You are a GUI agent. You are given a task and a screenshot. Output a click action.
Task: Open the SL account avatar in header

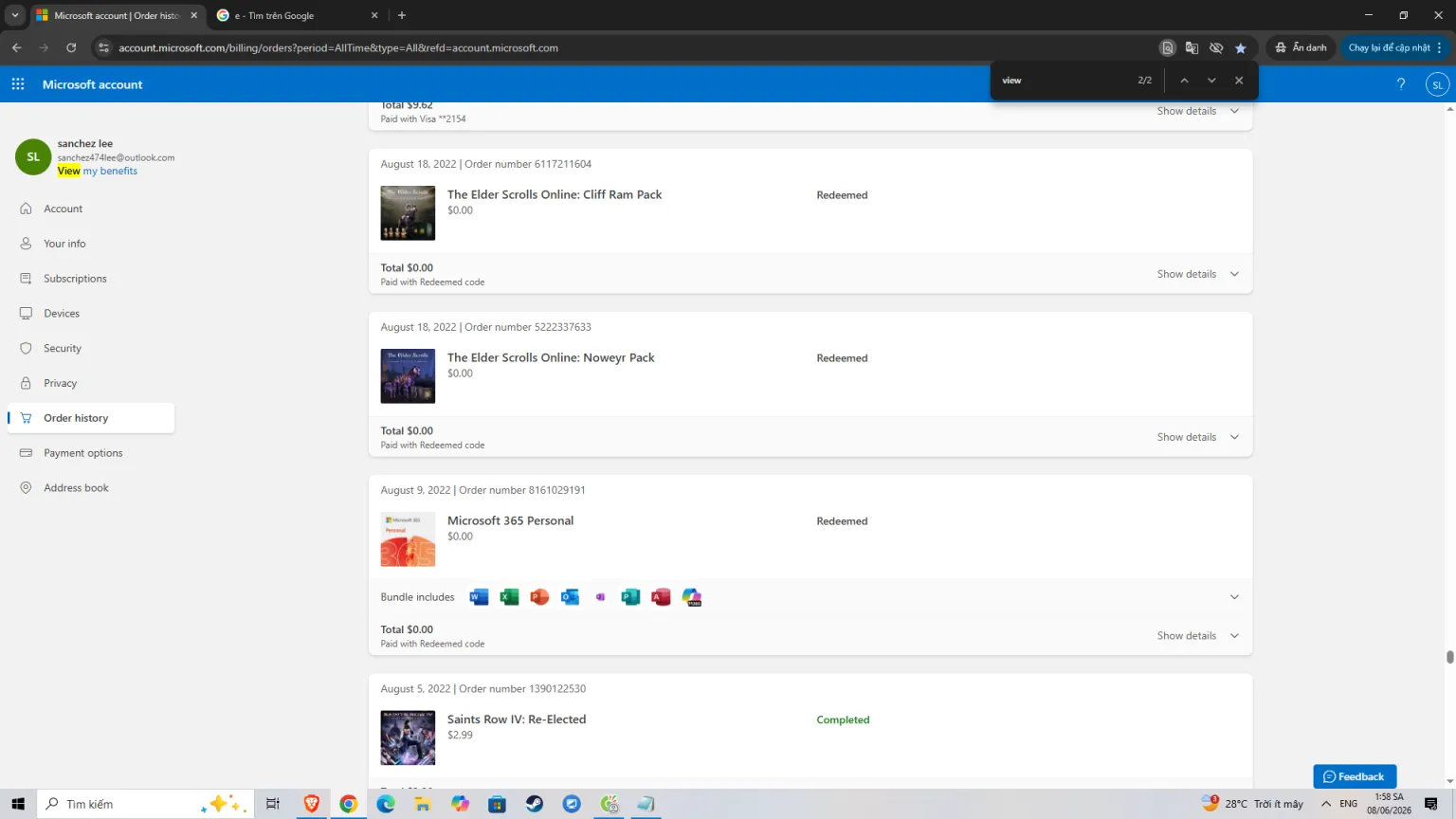pos(1437,84)
